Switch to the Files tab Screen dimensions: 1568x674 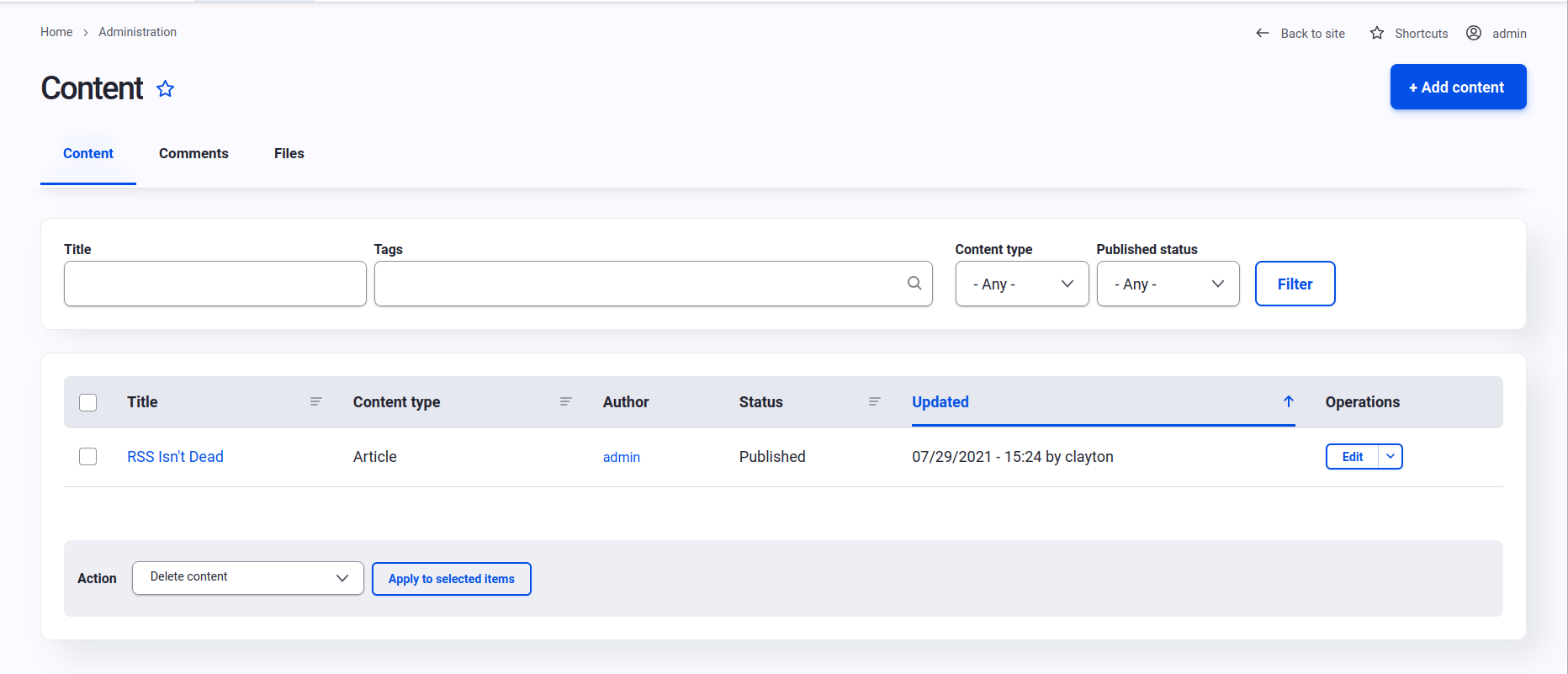(x=289, y=154)
